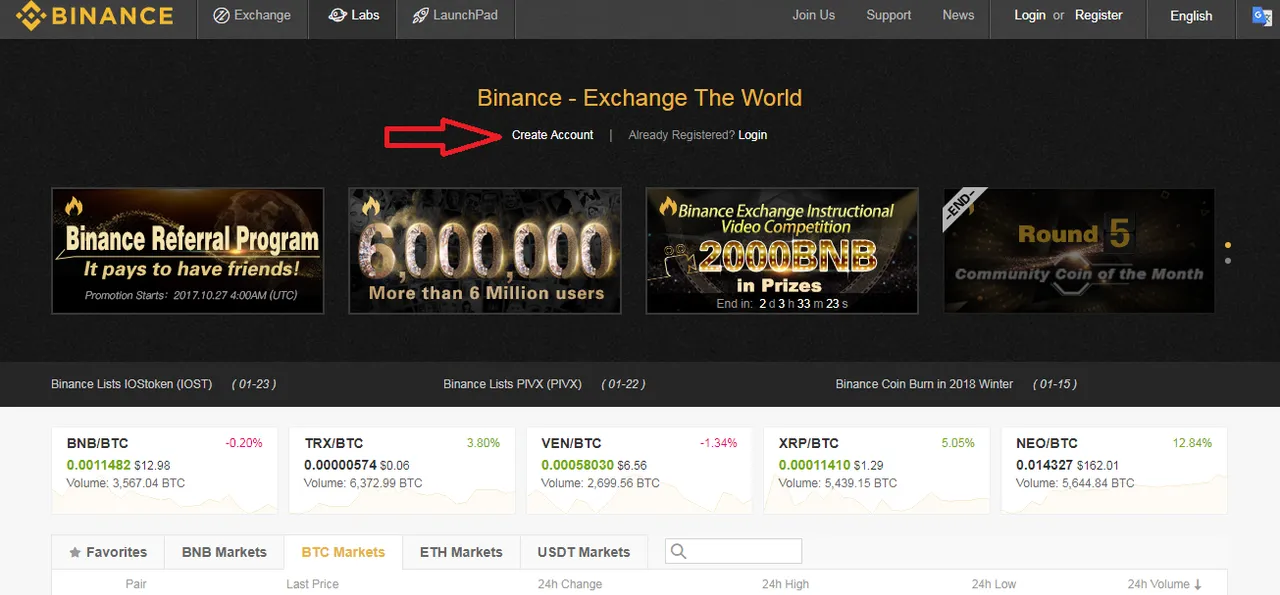The height and width of the screenshot is (595, 1280).
Task: Click Login in the top navigation
Action: (1029, 15)
